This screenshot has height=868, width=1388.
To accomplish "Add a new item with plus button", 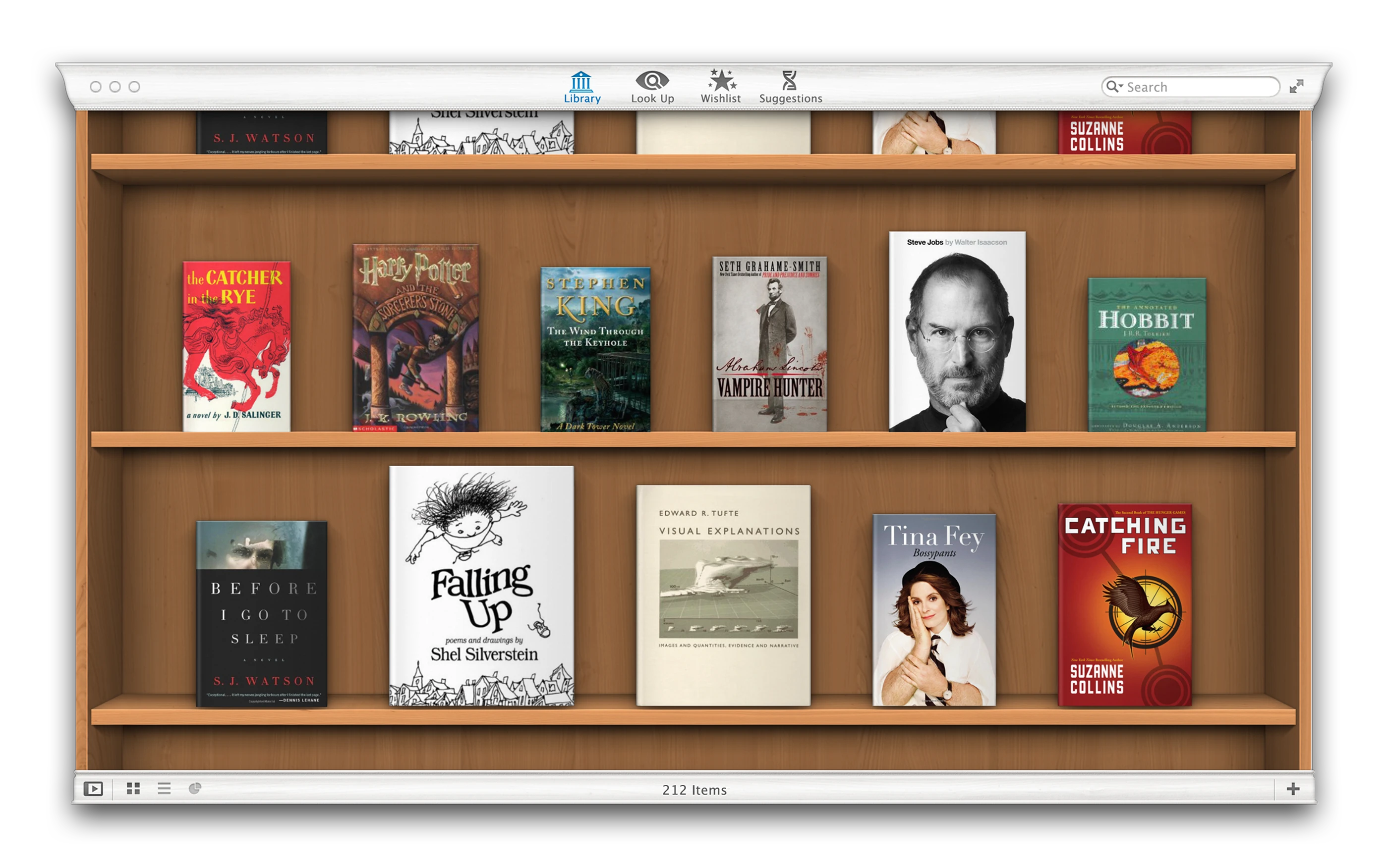I will [1293, 789].
